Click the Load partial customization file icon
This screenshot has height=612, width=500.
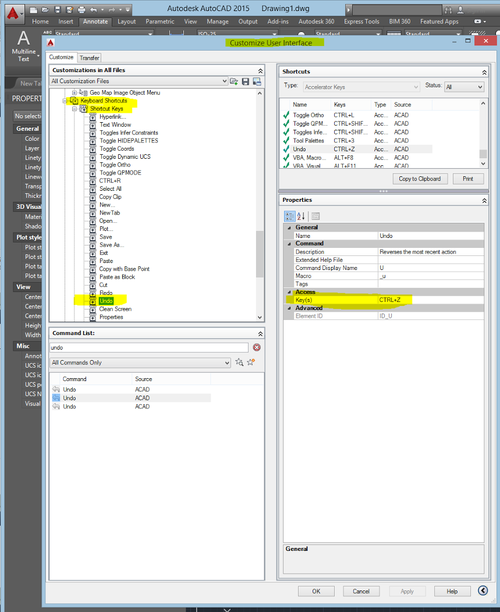[234, 81]
